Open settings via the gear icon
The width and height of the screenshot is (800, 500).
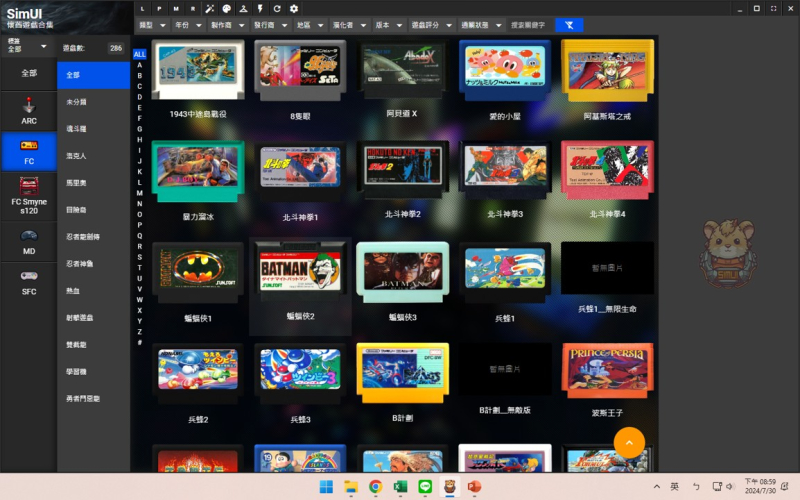[x=294, y=9]
